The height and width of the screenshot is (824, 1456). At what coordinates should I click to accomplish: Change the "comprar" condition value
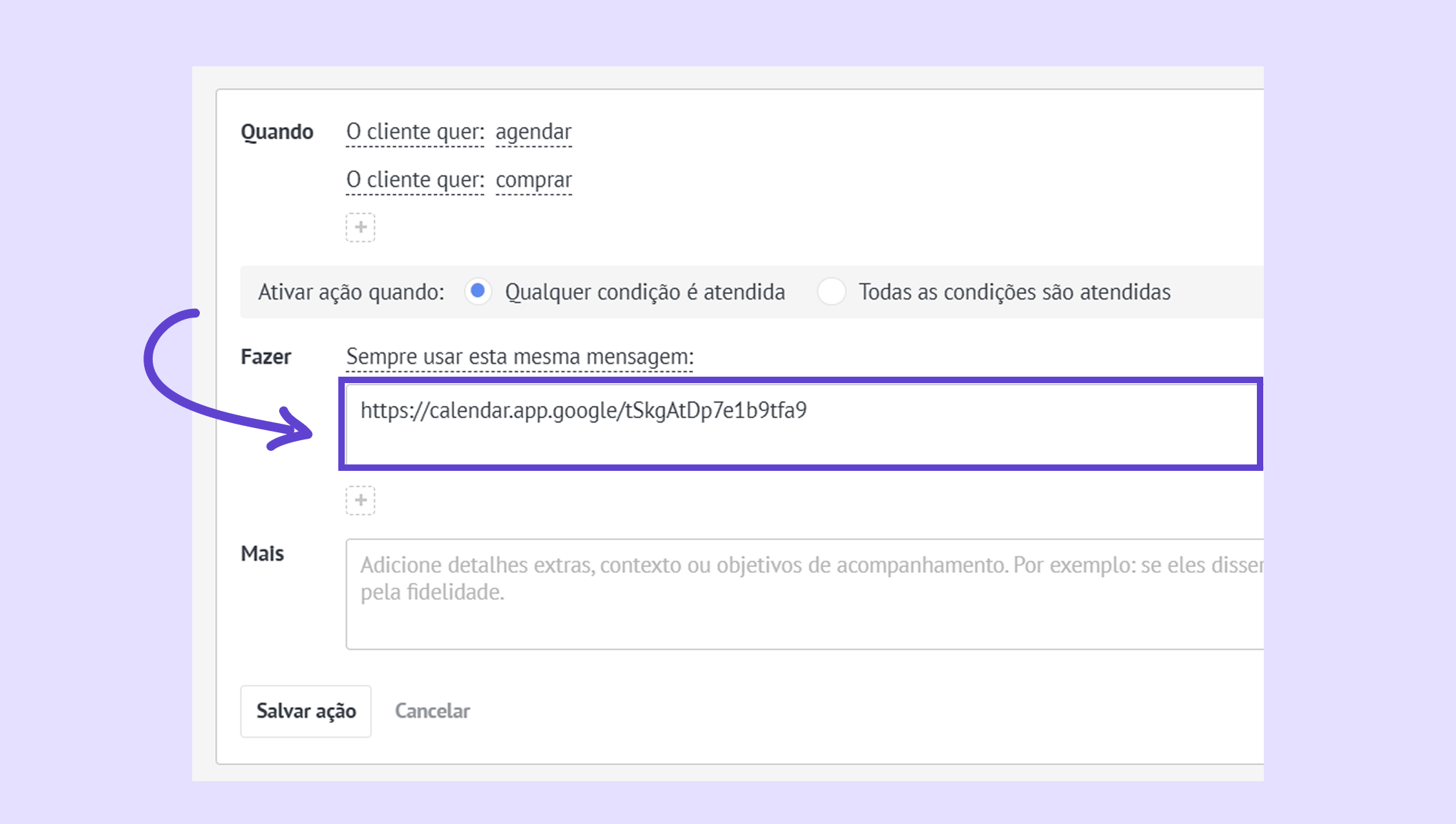coord(533,180)
